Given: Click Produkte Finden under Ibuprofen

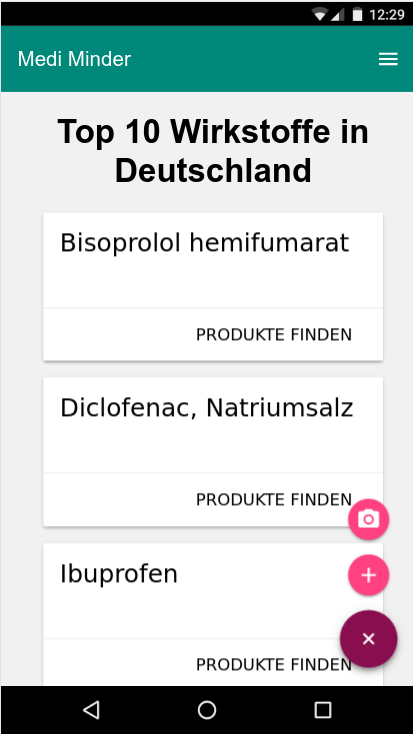Looking at the screenshot, I should (273, 664).
